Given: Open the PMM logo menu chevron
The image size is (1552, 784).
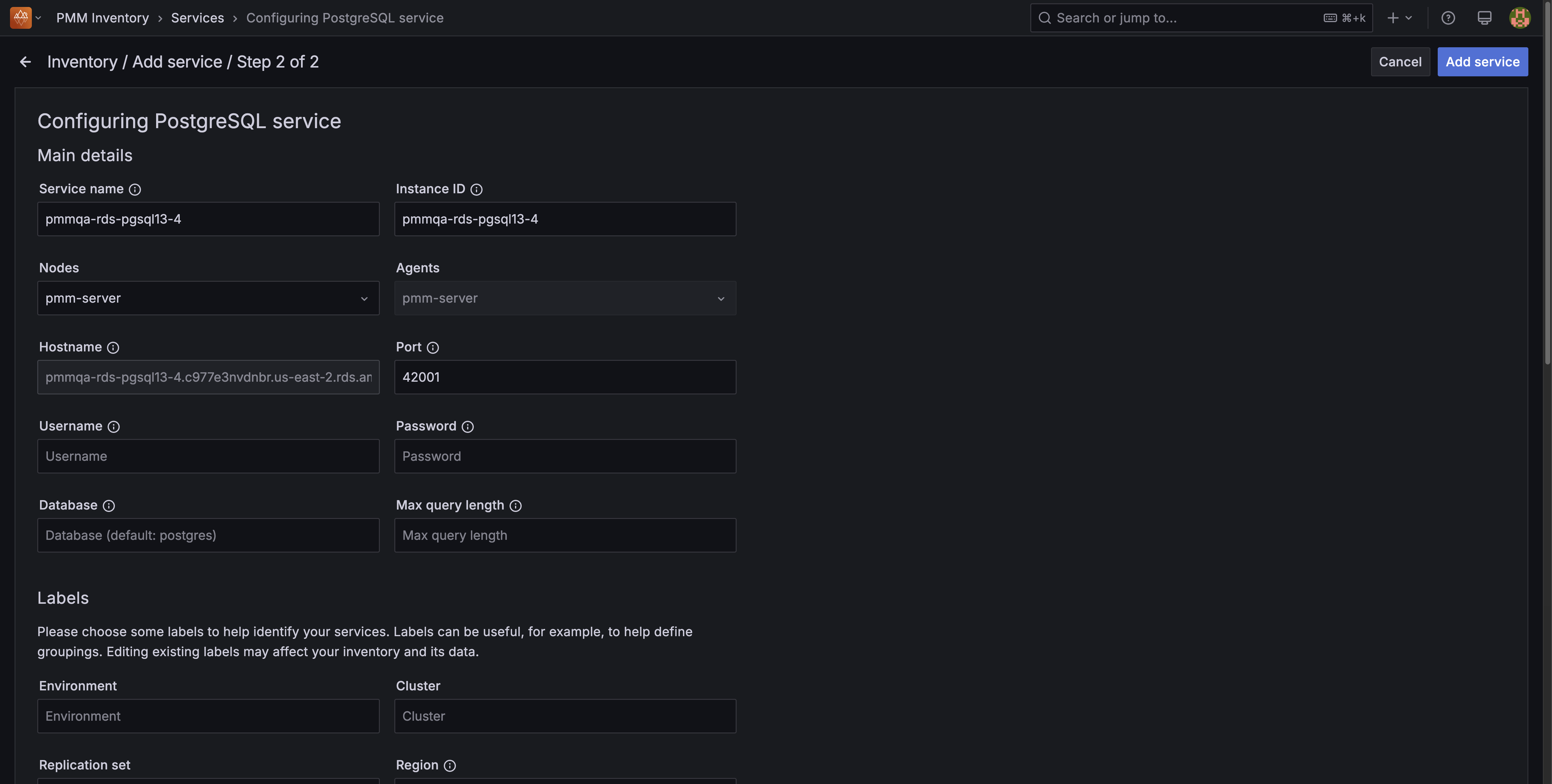Looking at the screenshot, I should tap(38, 18).
